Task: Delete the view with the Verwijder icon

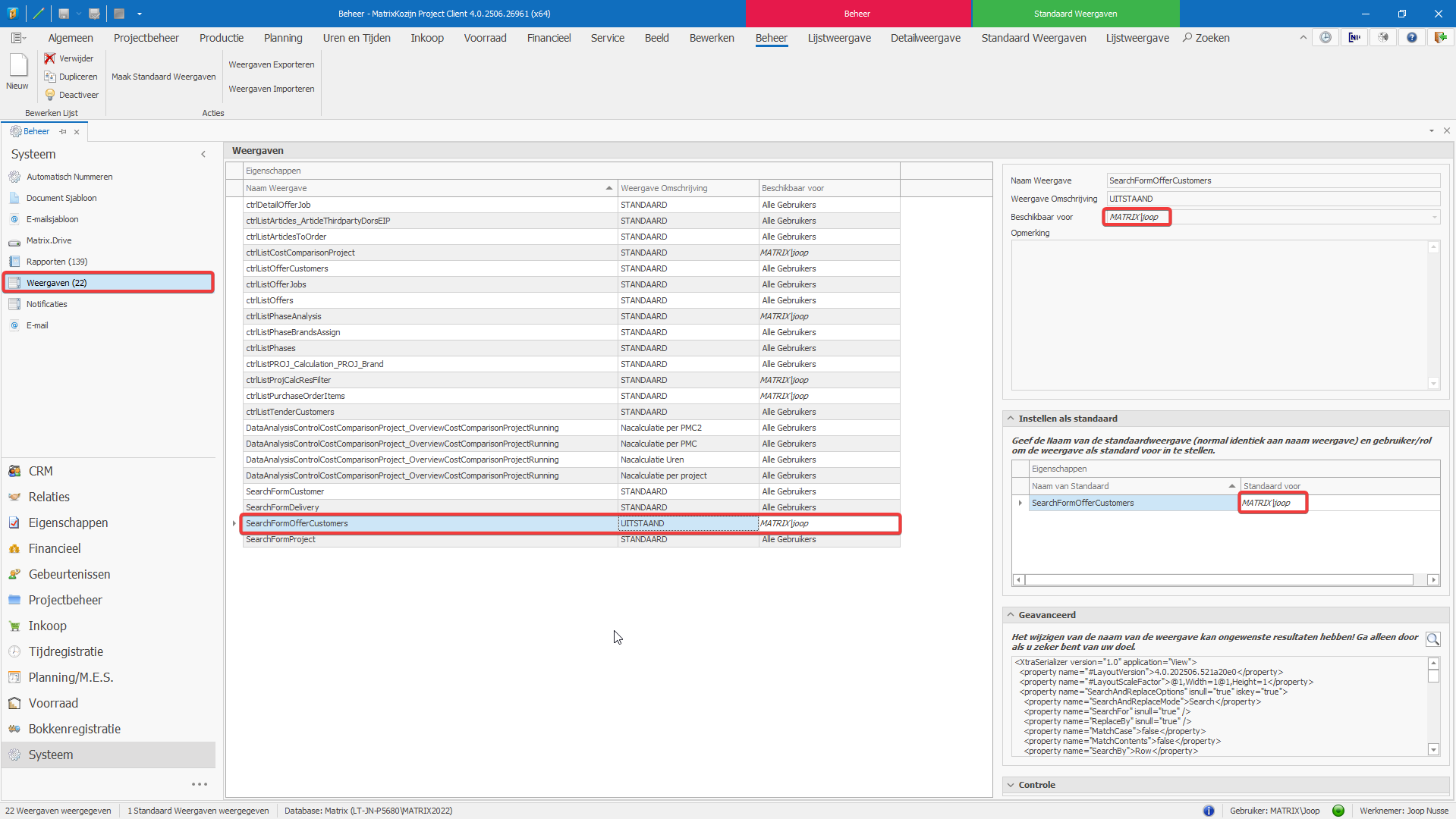Action: click(x=50, y=58)
